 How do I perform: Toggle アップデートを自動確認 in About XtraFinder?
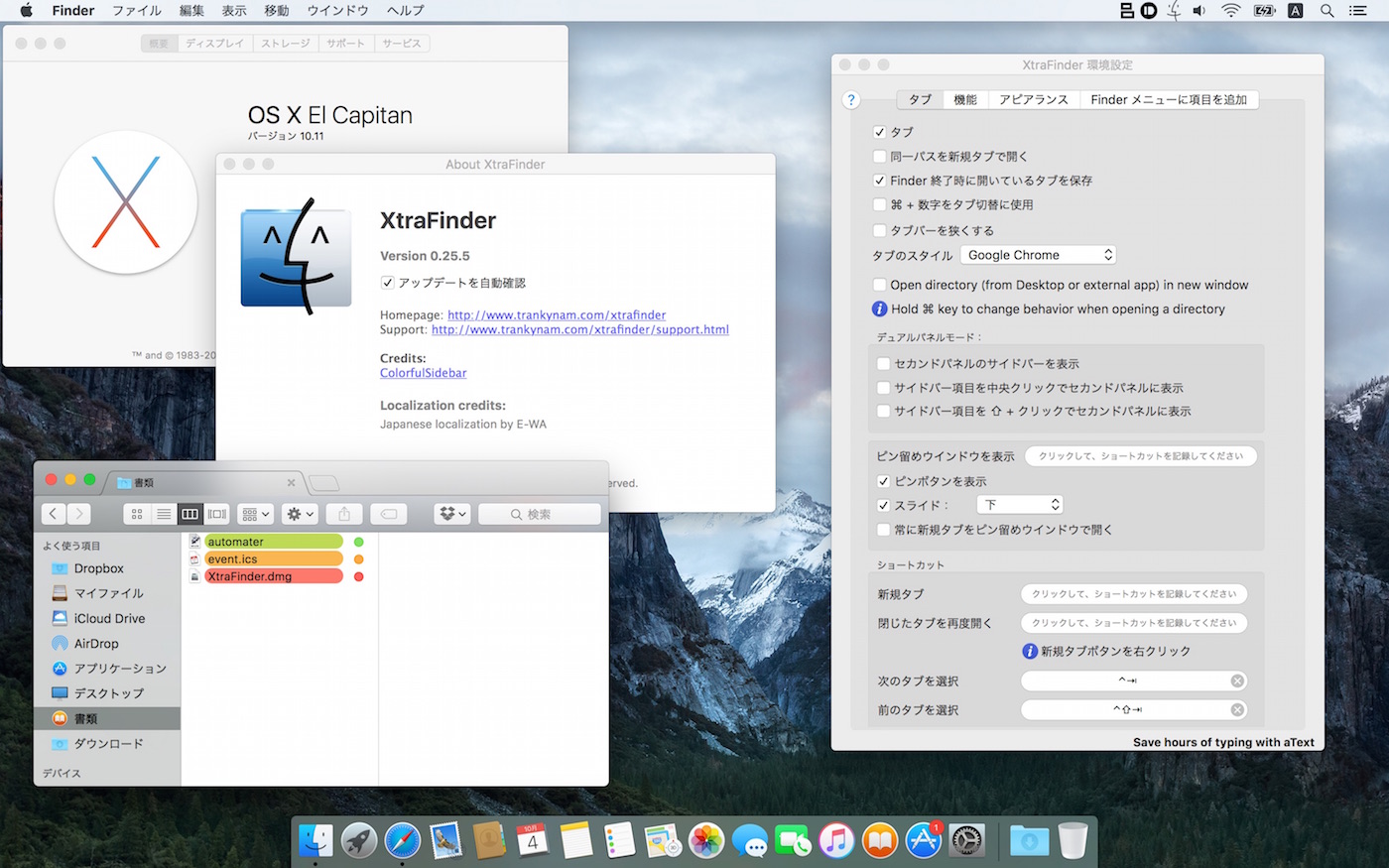click(387, 283)
